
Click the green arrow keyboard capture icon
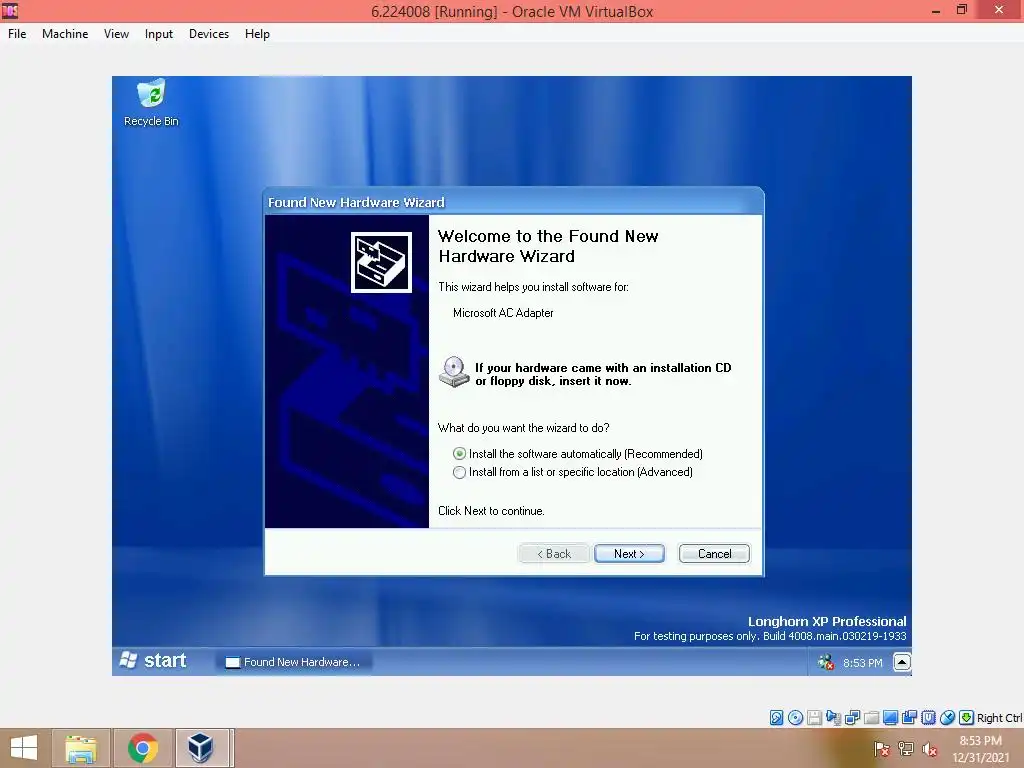tap(967, 718)
